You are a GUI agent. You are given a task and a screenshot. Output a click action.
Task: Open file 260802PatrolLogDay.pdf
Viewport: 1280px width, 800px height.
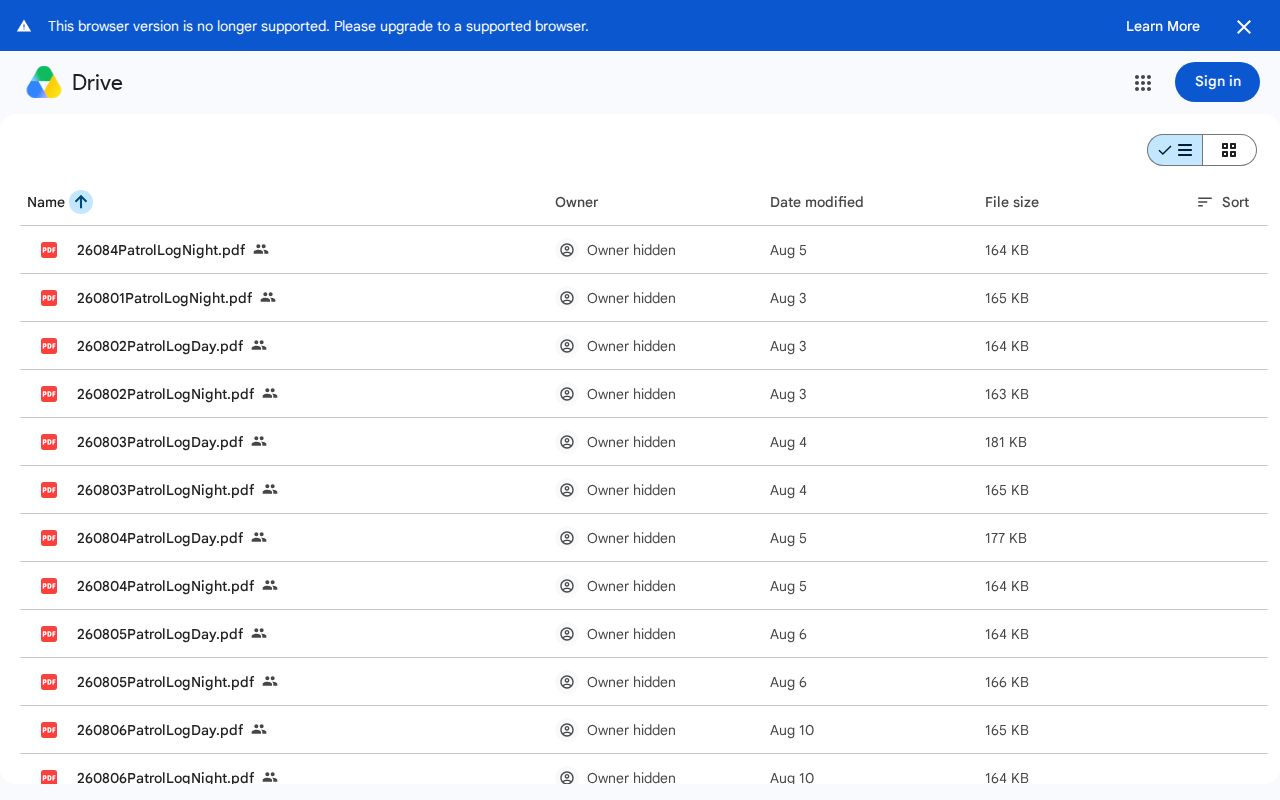pos(160,346)
